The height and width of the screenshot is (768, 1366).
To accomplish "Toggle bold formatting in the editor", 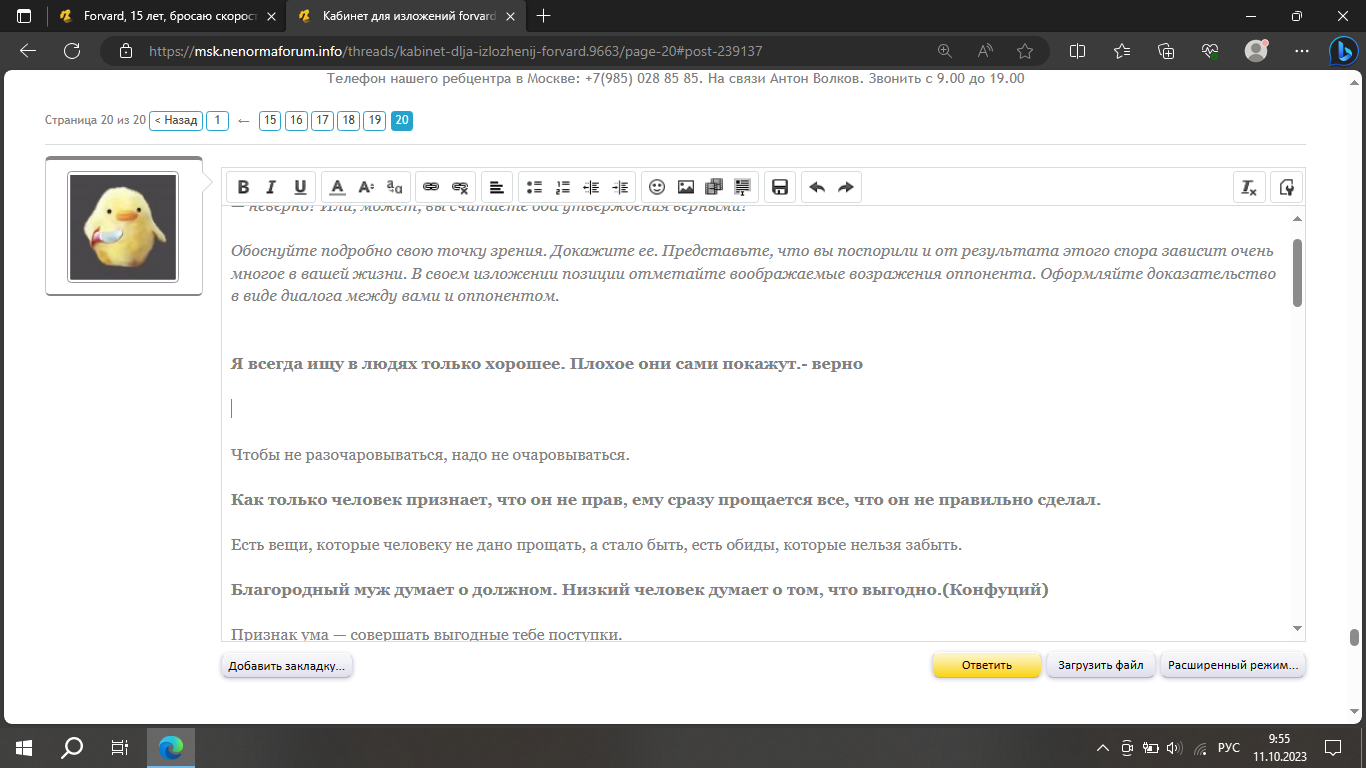I will pos(243,186).
